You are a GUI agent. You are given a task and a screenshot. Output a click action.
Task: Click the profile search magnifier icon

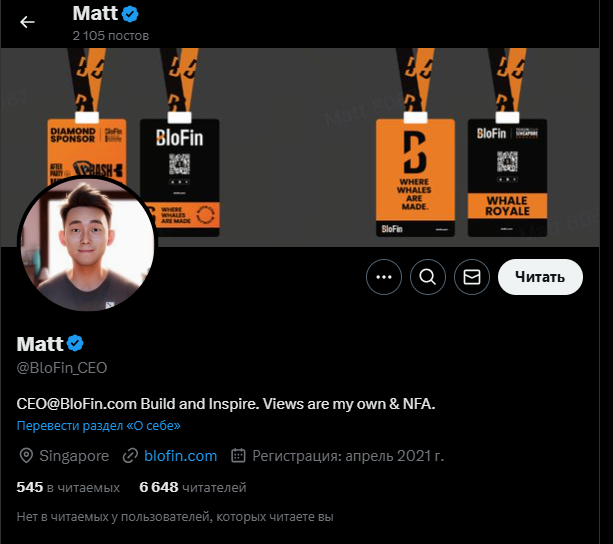point(428,277)
